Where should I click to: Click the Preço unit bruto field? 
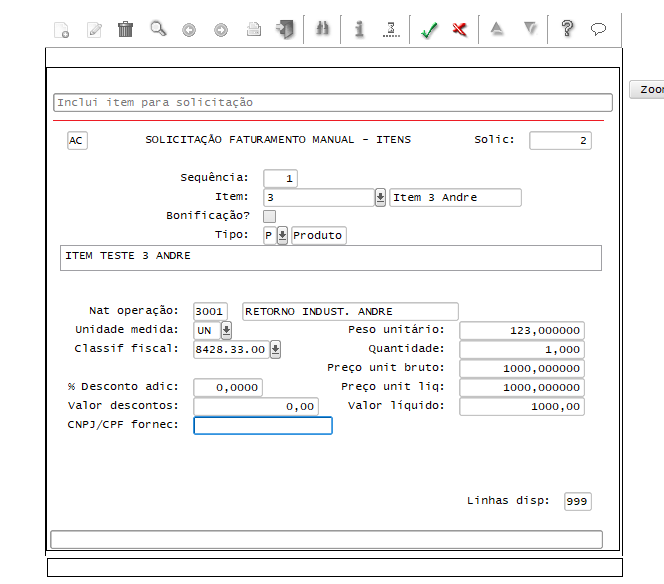click(x=522, y=368)
